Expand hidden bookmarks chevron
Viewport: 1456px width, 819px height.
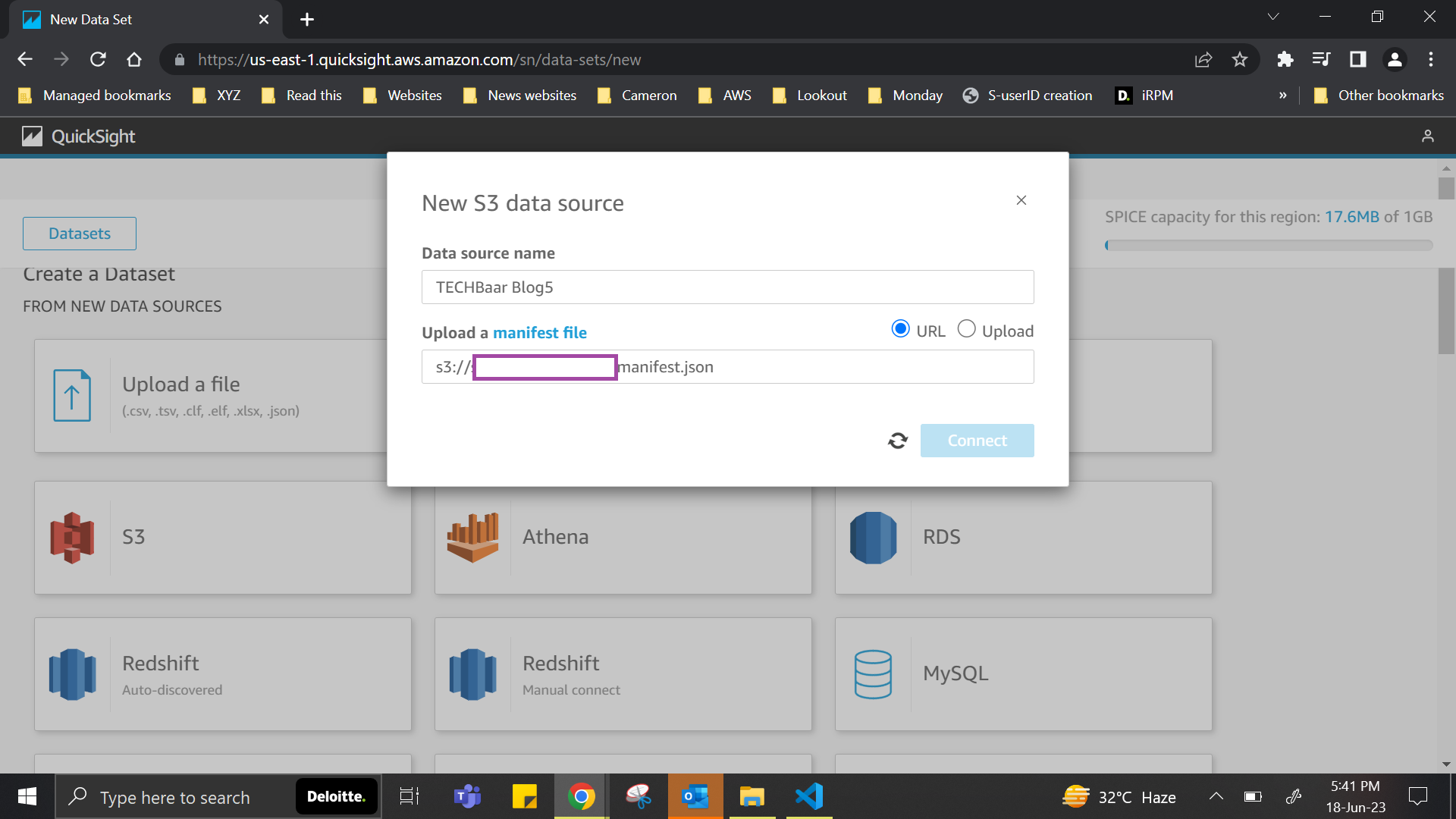[1283, 96]
